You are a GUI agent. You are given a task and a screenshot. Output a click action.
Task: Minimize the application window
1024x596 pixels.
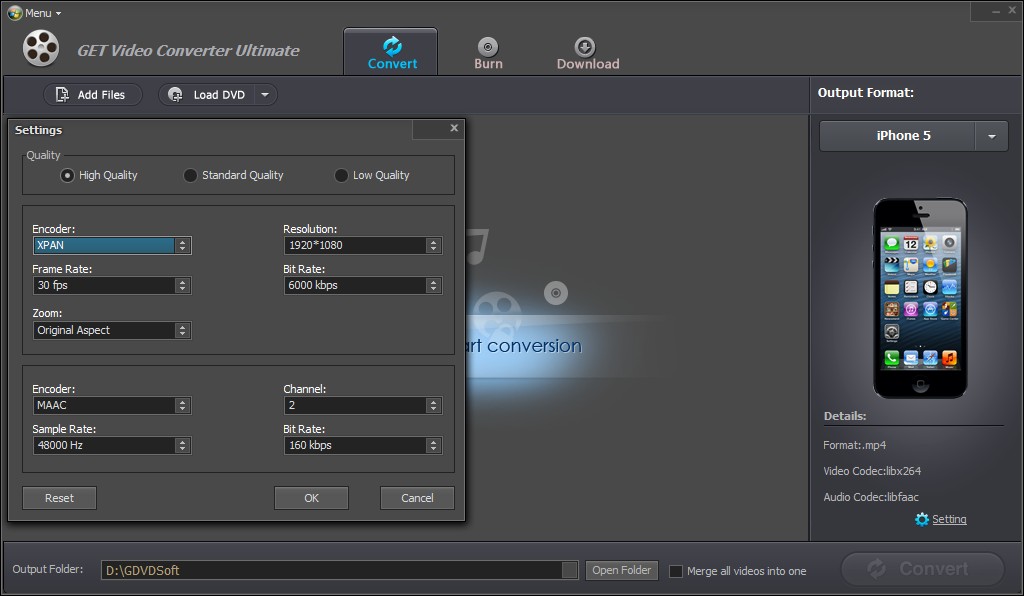995,11
